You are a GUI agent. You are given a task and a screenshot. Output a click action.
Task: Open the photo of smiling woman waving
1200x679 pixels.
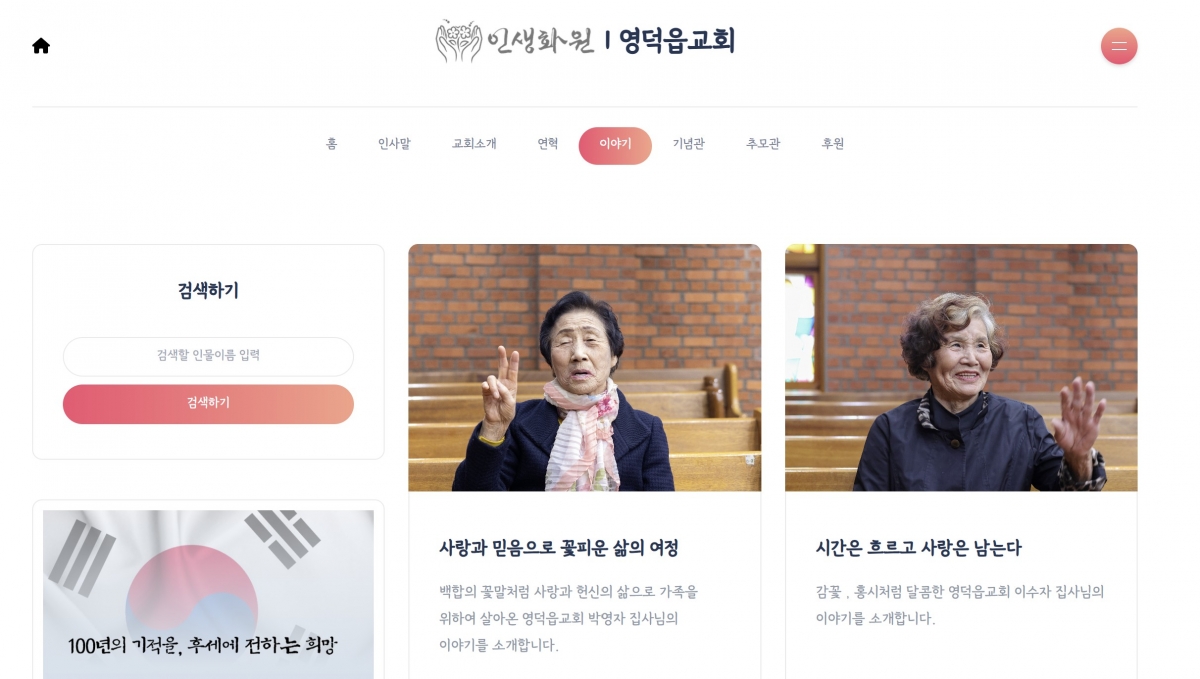pos(961,368)
